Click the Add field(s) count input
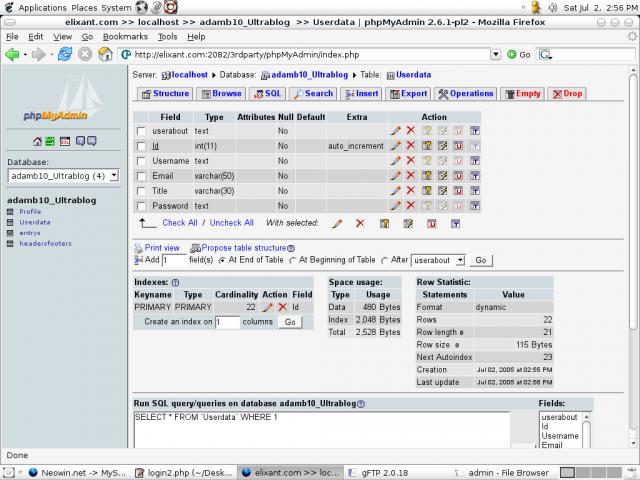Viewport: 640px width, 480px height. [174, 260]
